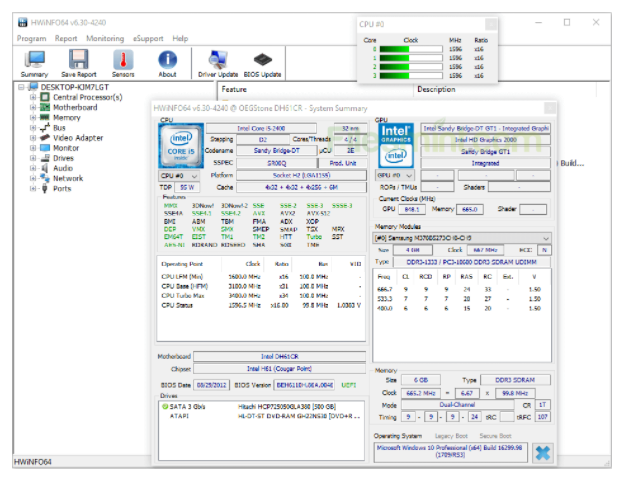Click the Intel Graphics logo
628x477 pixels.
[396, 145]
